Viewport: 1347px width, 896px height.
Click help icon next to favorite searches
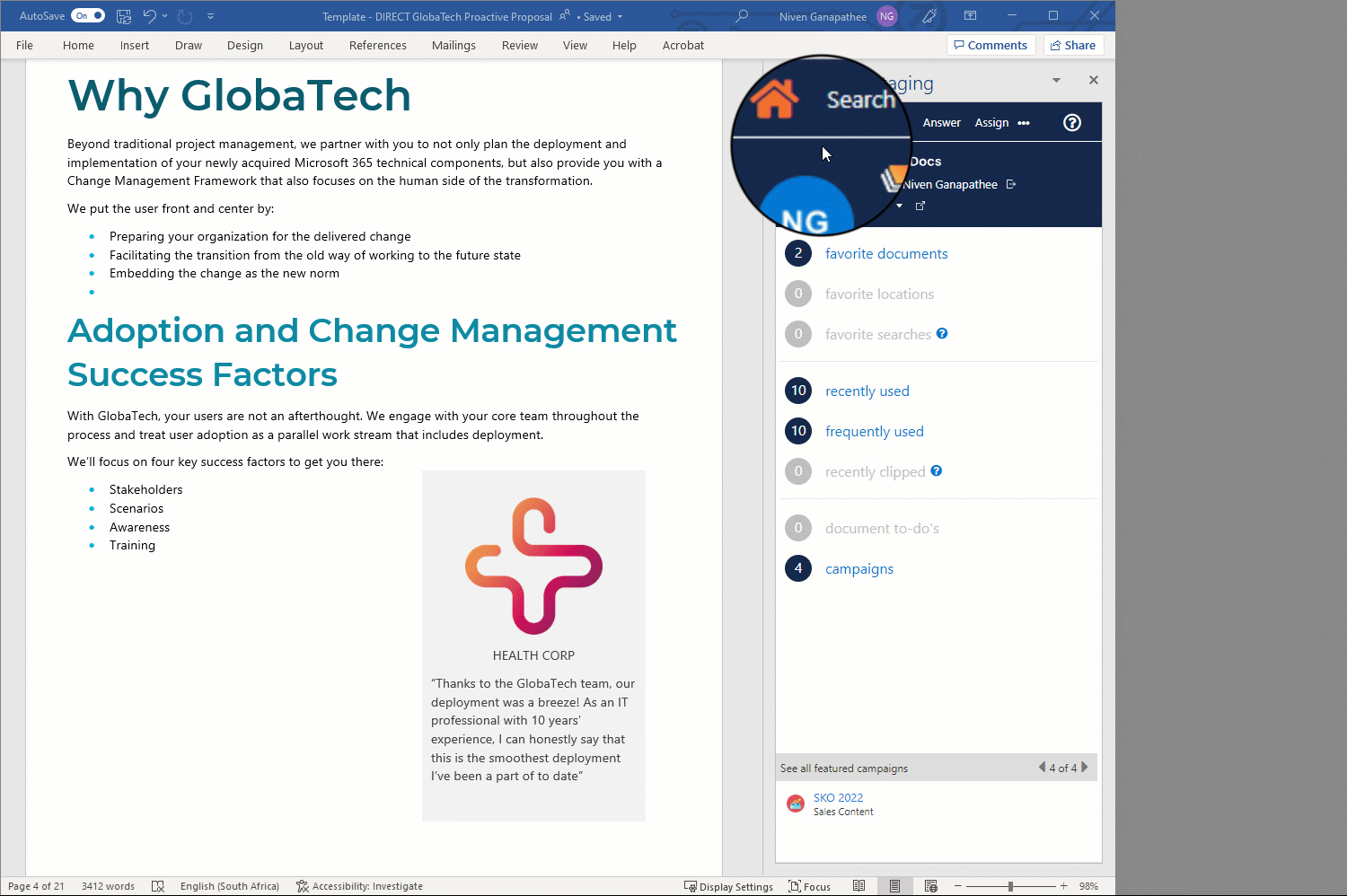tap(942, 333)
